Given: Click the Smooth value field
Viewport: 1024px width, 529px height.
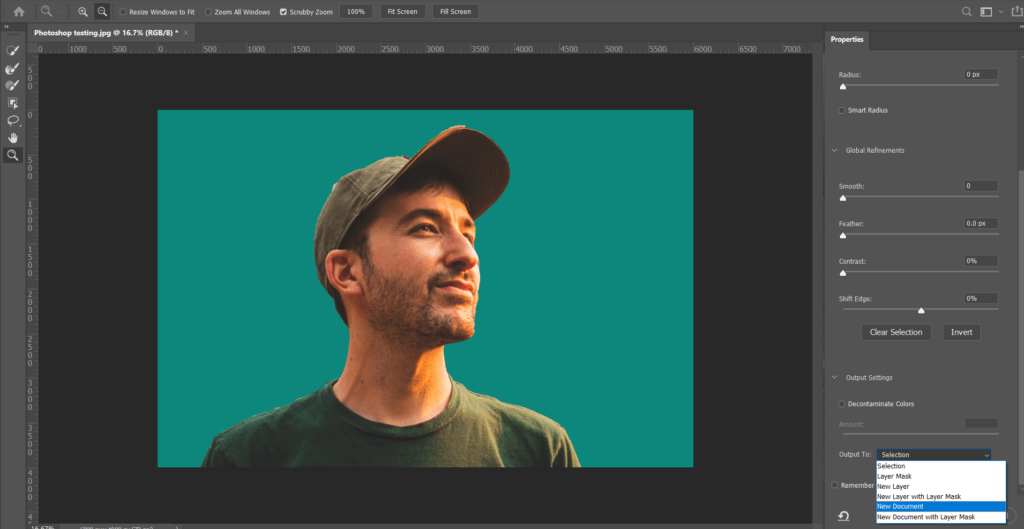Looking at the screenshot, I should (981, 186).
